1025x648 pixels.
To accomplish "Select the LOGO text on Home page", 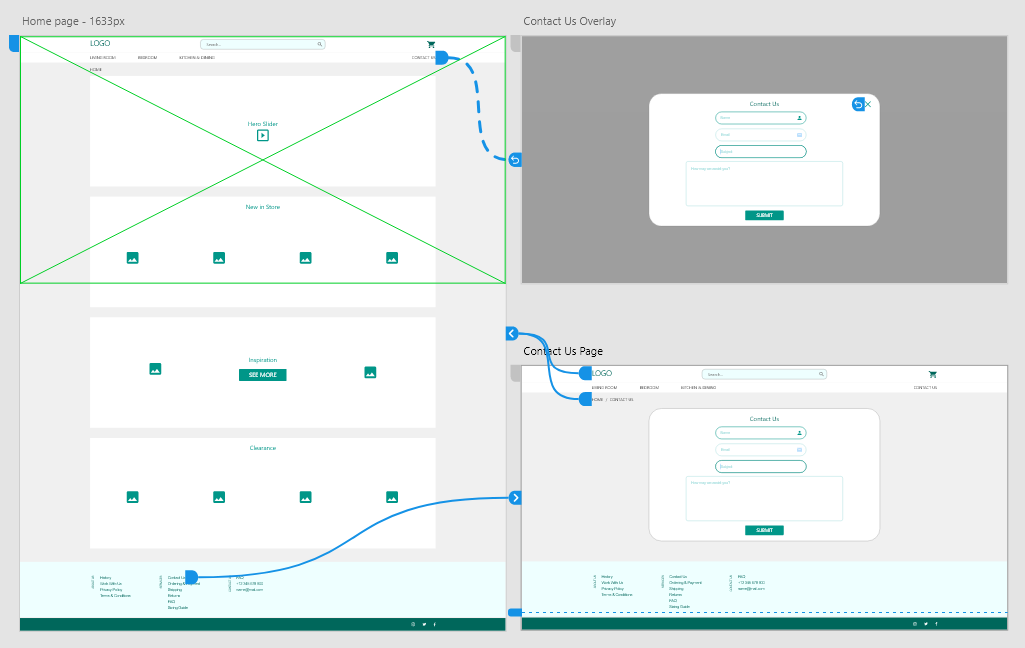I will coord(100,43).
